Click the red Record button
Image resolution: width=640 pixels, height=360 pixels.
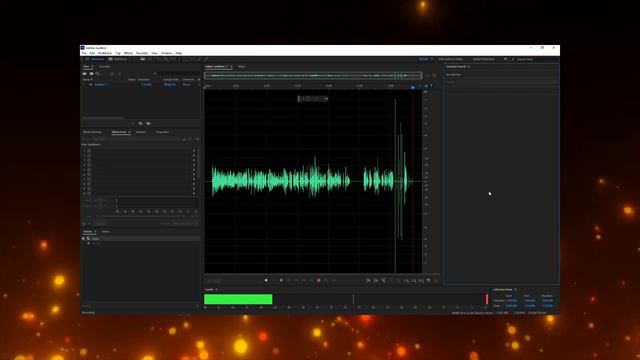[319, 280]
